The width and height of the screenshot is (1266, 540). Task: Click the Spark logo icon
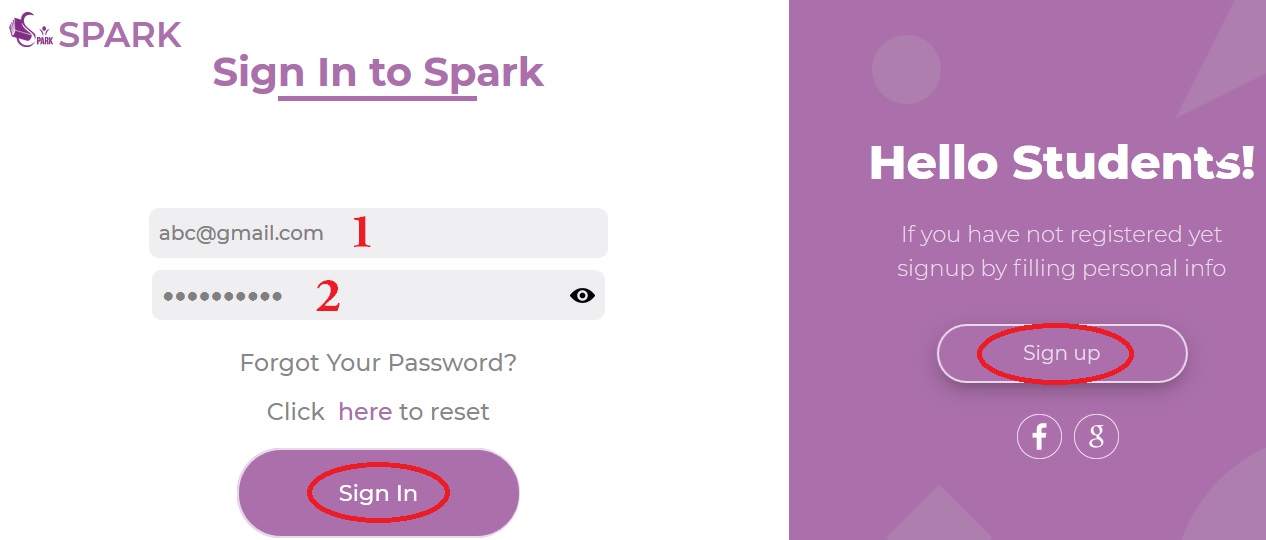click(31, 30)
